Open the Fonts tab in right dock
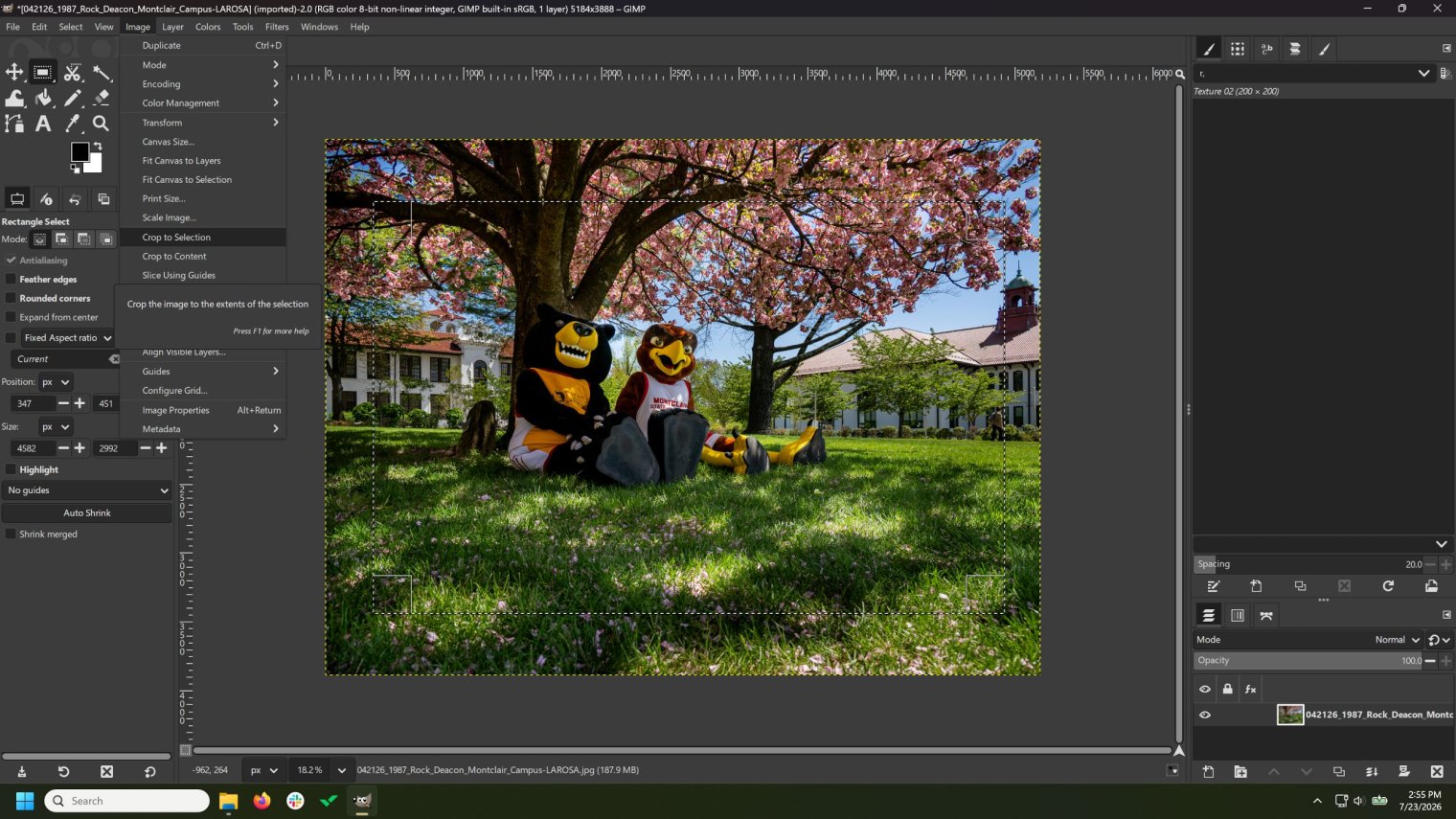Screen dimensions: 1456x819 click(x=1266, y=49)
